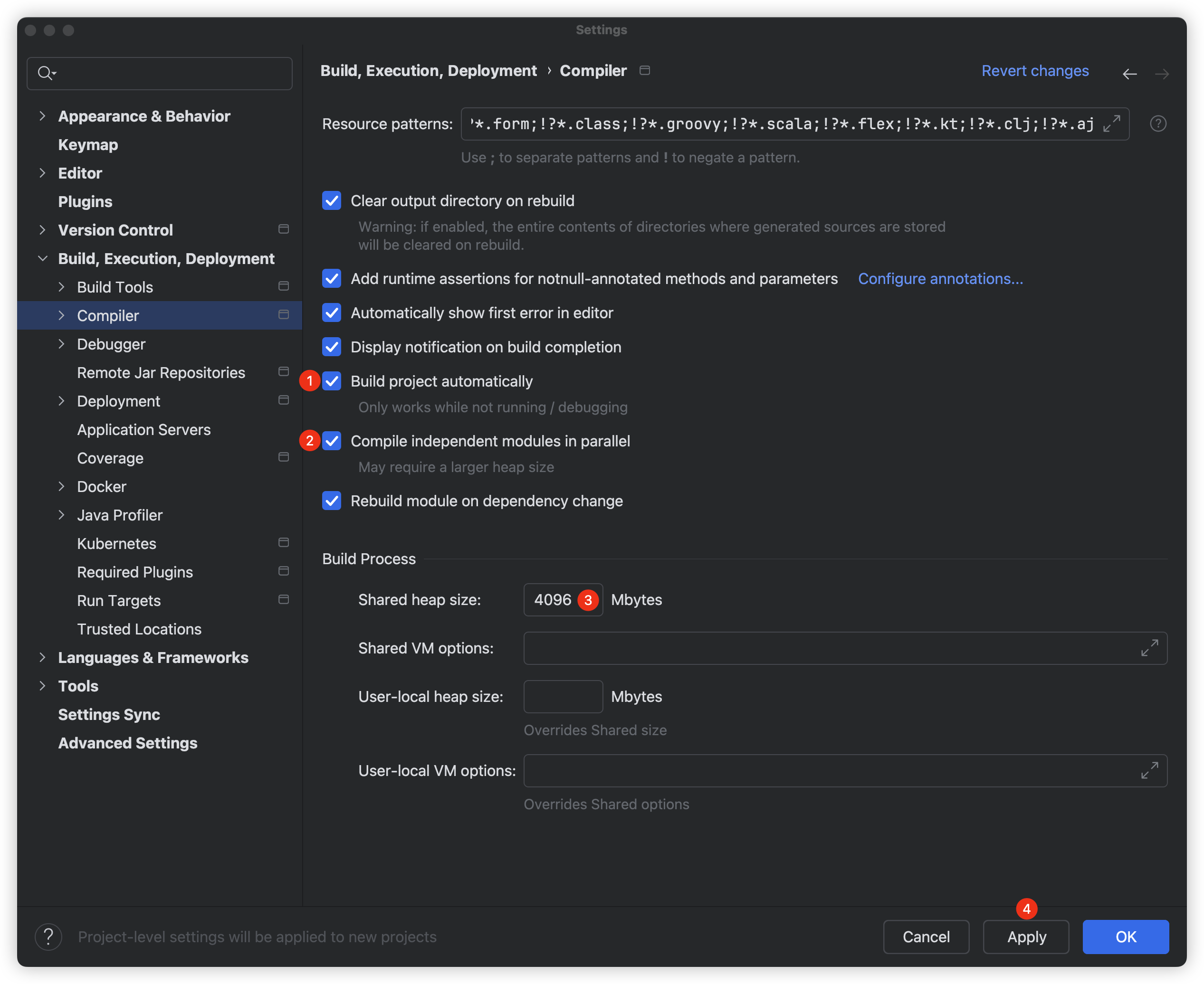Viewport: 1204px width, 984px height.
Task: Toggle Compile independent modules in parallel
Action: pos(332,441)
